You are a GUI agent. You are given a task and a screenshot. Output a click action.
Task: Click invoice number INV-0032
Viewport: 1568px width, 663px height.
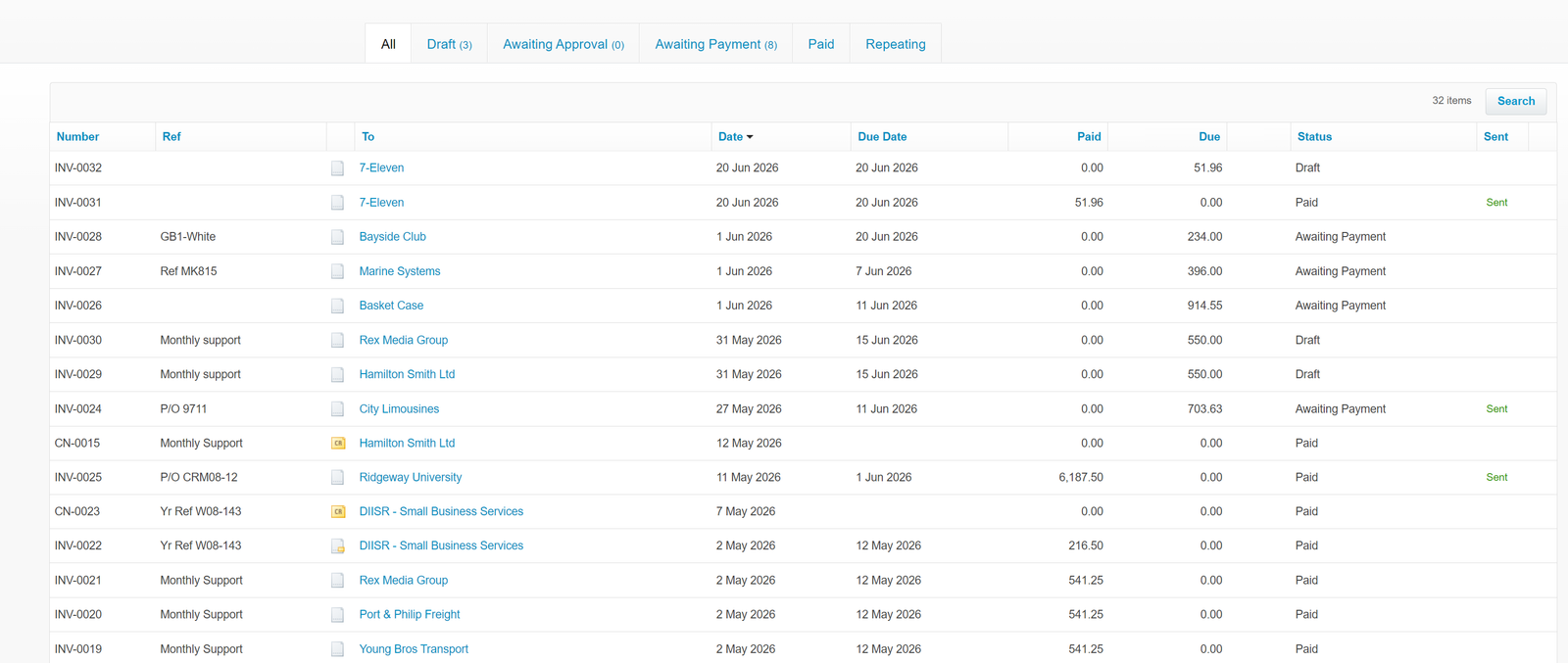(x=78, y=168)
